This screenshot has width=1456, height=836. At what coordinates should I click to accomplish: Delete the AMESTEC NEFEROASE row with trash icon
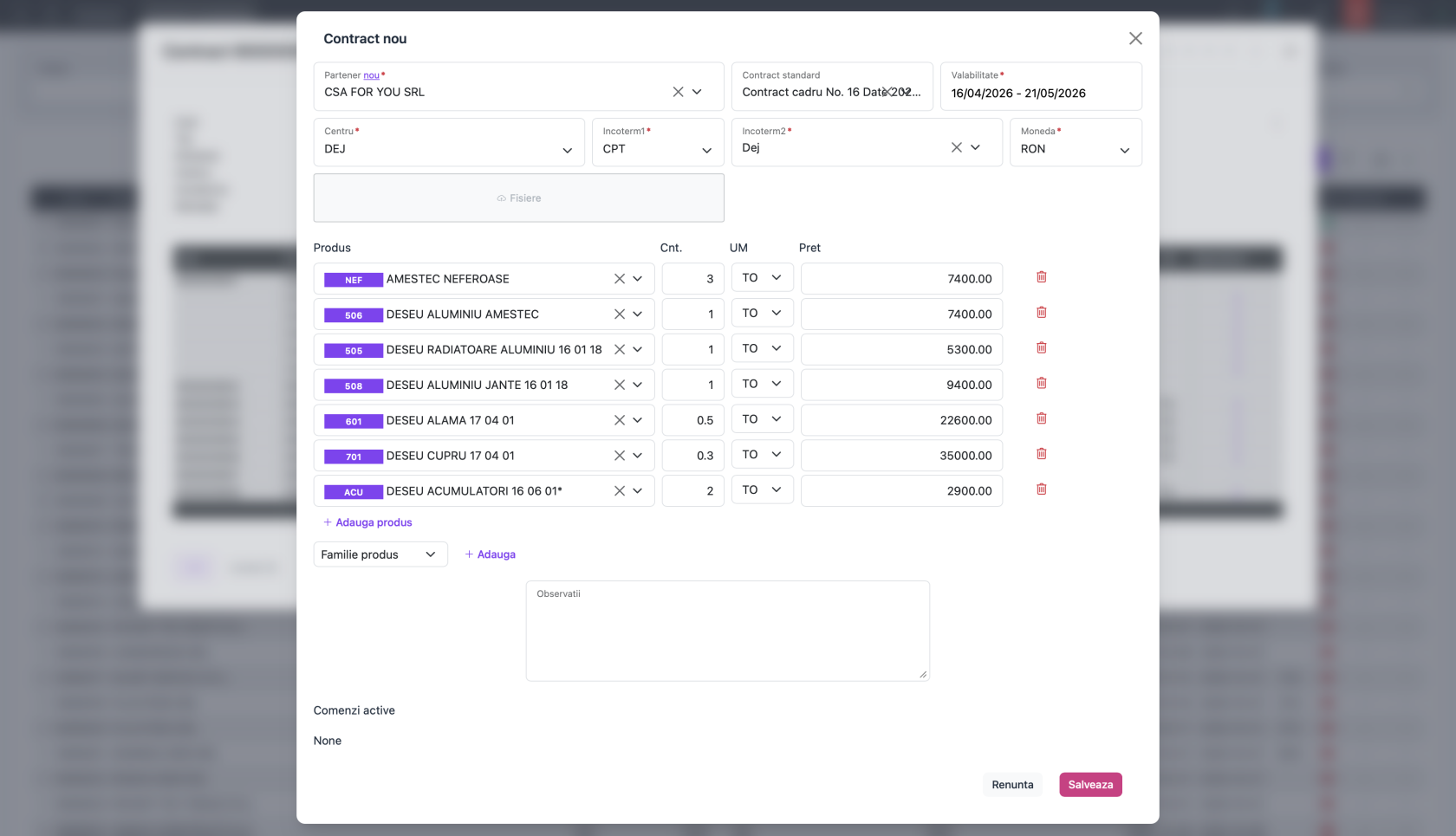coord(1042,277)
